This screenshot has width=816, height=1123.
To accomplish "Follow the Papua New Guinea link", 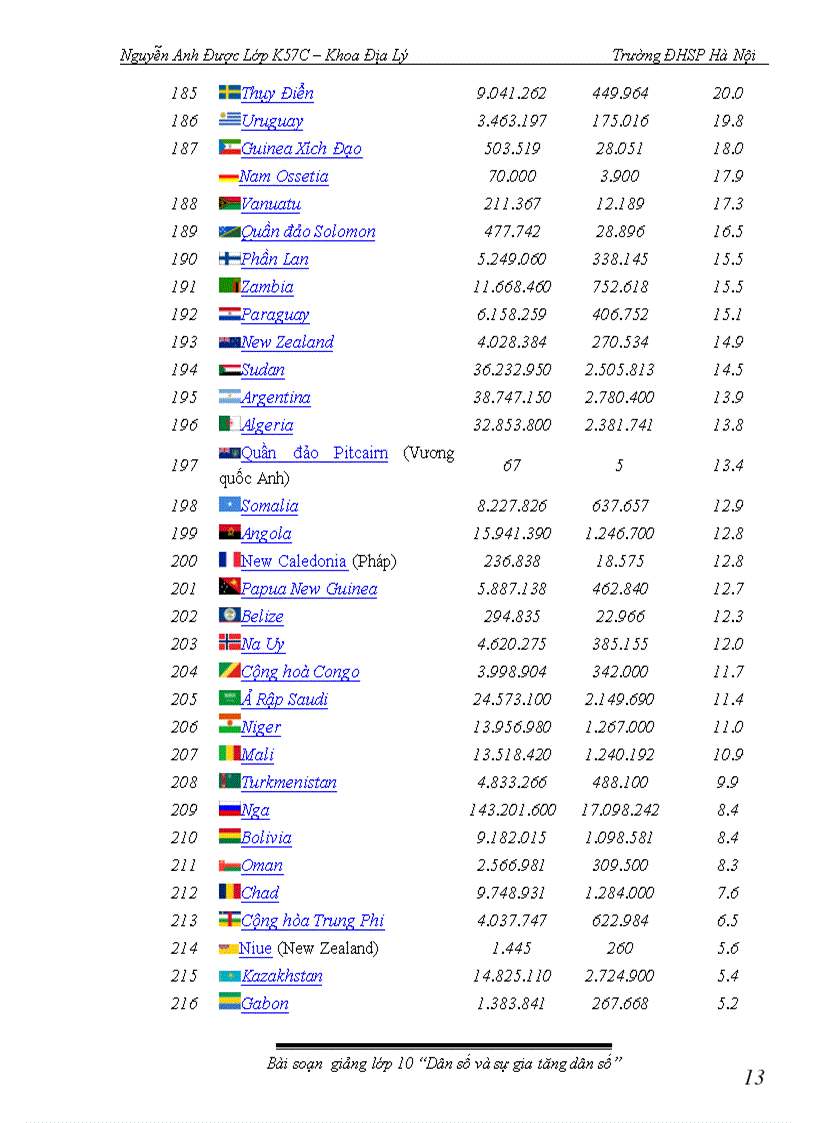I will click(309, 589).
